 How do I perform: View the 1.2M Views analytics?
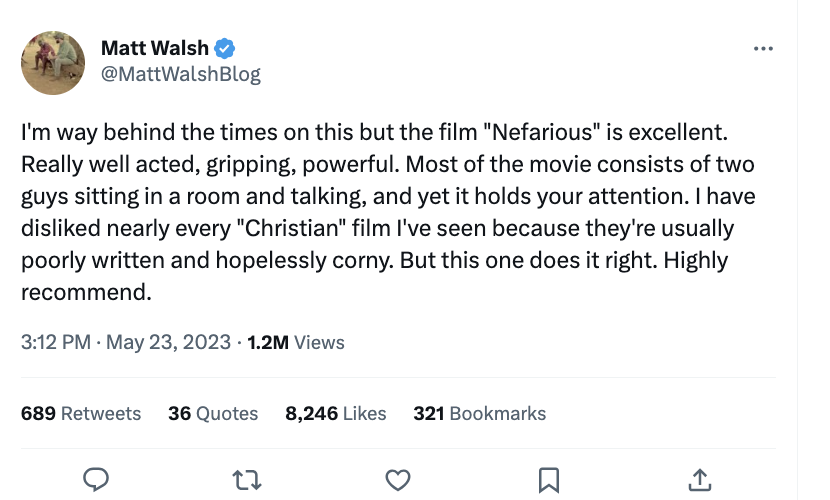296,342
